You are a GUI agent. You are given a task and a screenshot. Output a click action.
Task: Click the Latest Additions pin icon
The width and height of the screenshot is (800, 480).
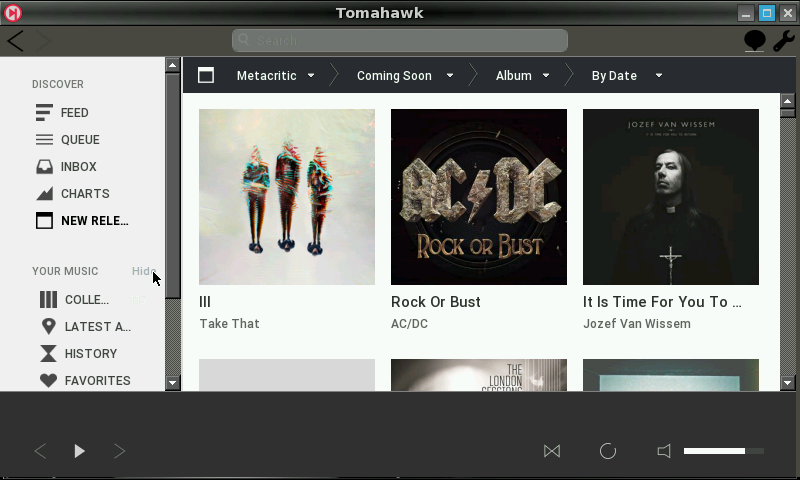pyautogui.click(x=48, y=326)
